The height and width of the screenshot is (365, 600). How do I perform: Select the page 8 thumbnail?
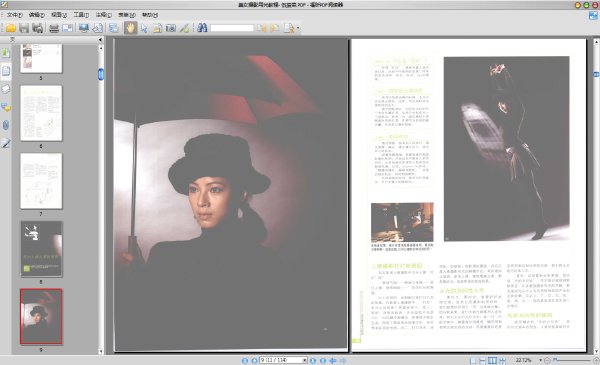pyautogui.click(x=41, y=249)
